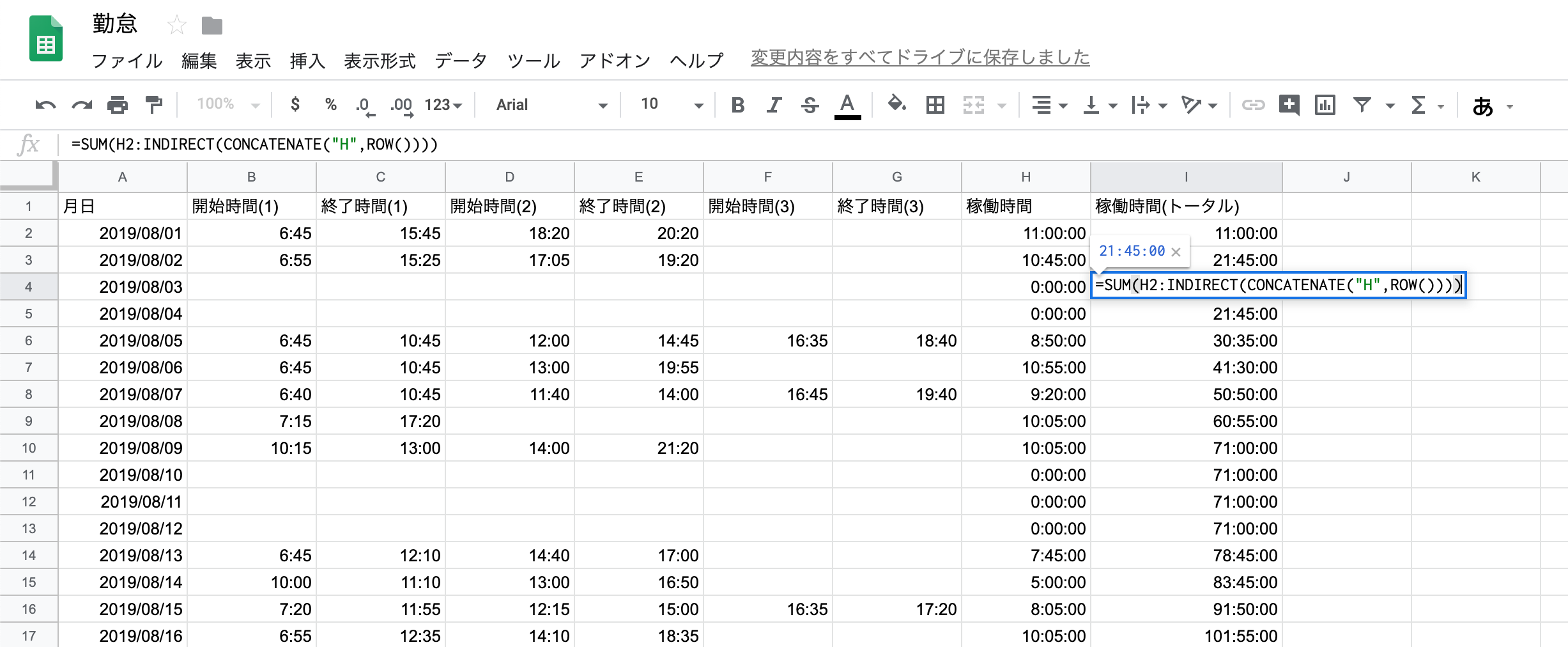The image size is (1568, 647).
Task: Select row 10 header
Action: (29, 448)
